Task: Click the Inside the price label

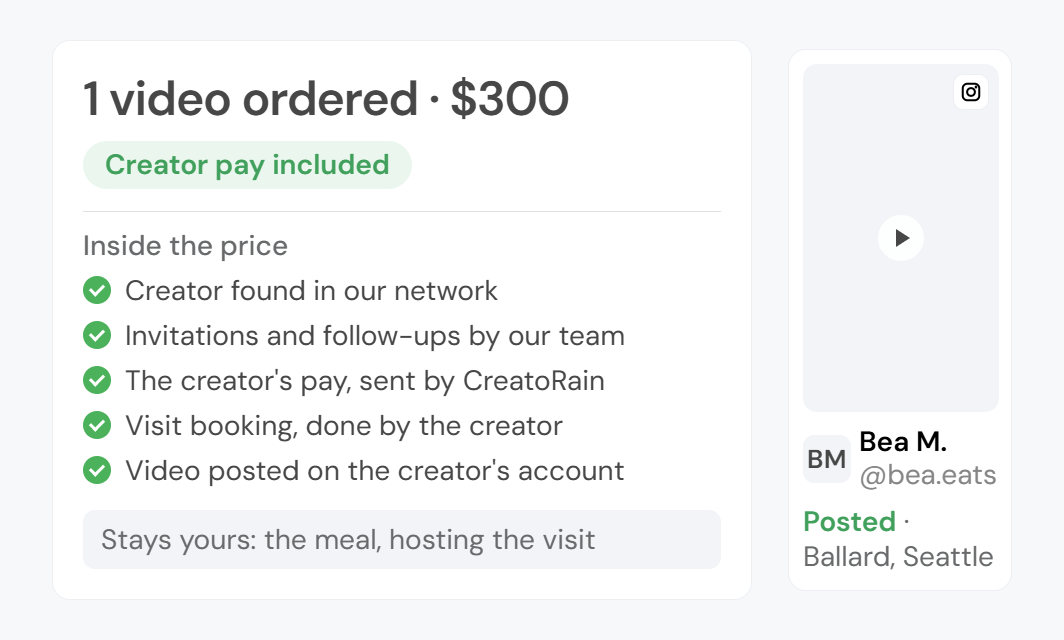Action: pyautogui.click(x=185, y=246)
